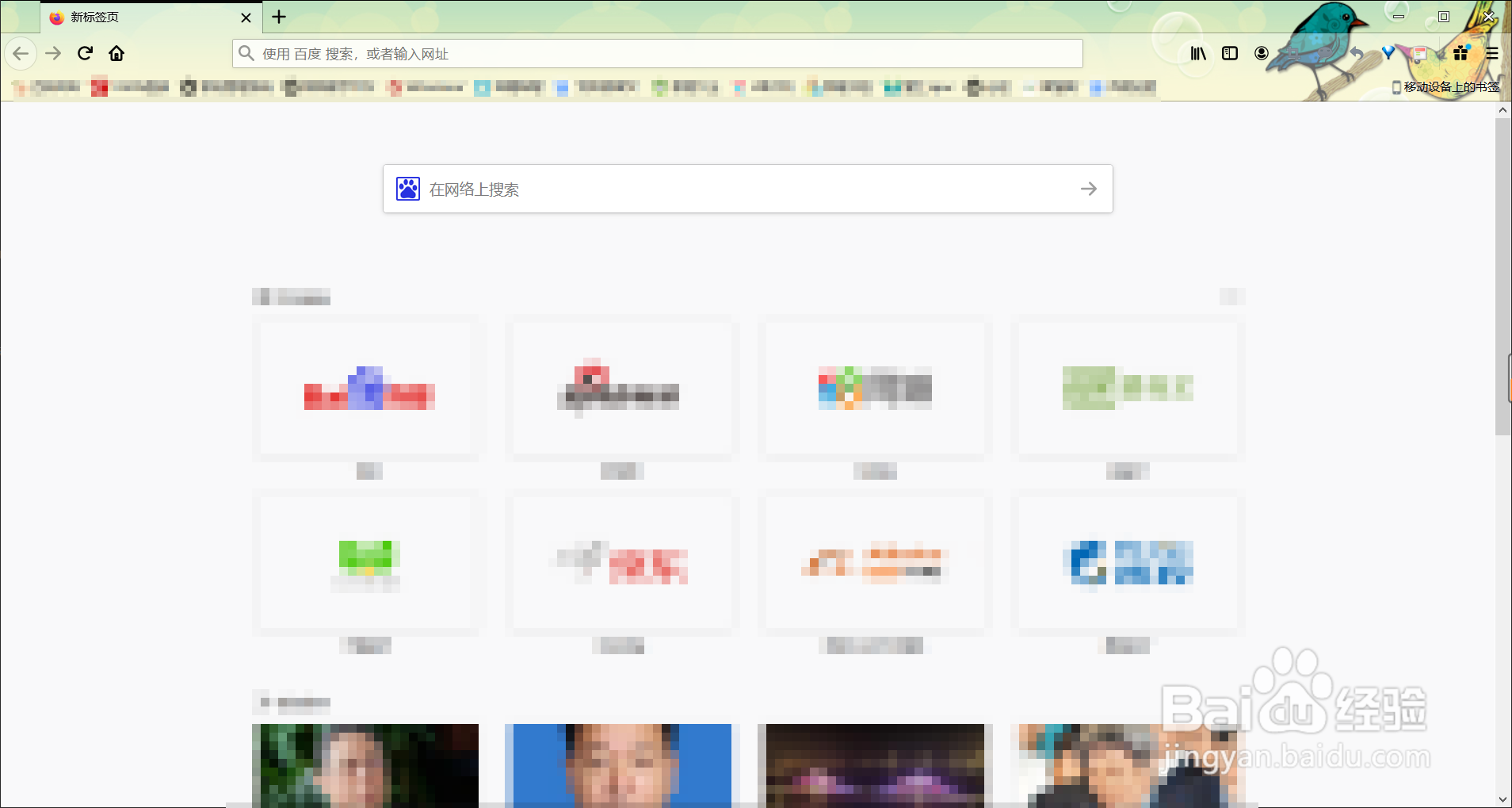The height and width of the screenshot is (808, 1512).
Task: Click the blue kite extension icon
Action: coord(1388,53)
